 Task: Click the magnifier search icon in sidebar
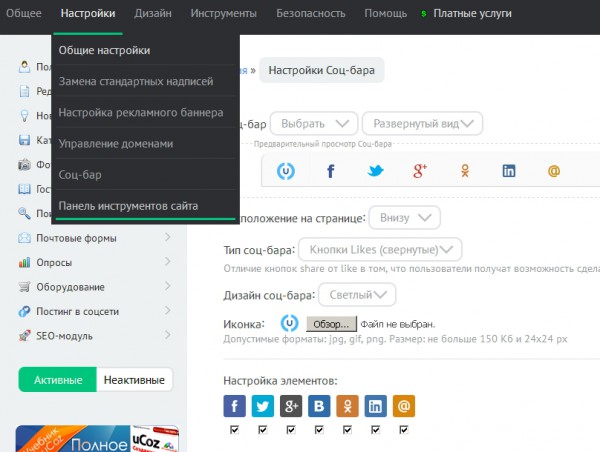point(24,213)
